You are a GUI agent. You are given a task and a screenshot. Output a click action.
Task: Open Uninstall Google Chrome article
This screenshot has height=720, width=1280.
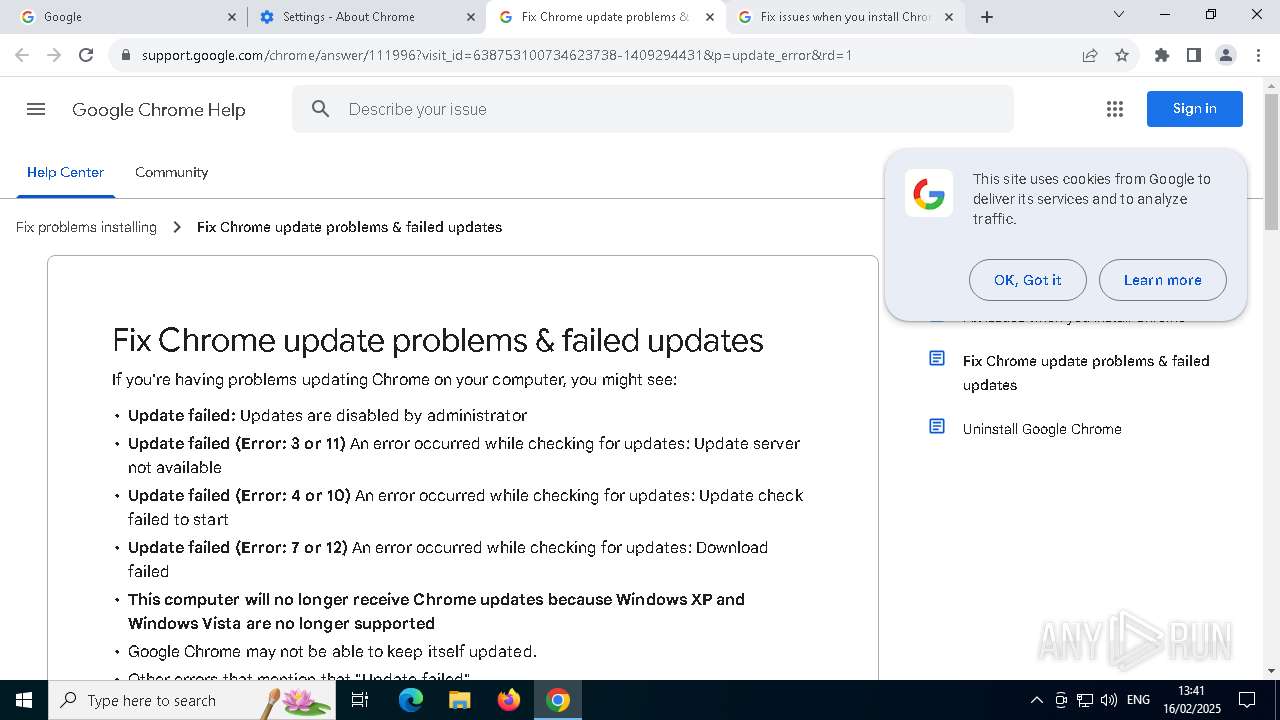1042,429
